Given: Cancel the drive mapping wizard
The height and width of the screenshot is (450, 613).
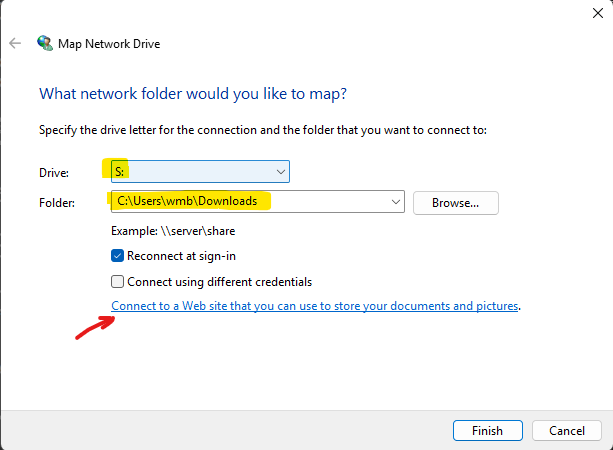Looking at the screenshot, I should click(x=566, y=430).
